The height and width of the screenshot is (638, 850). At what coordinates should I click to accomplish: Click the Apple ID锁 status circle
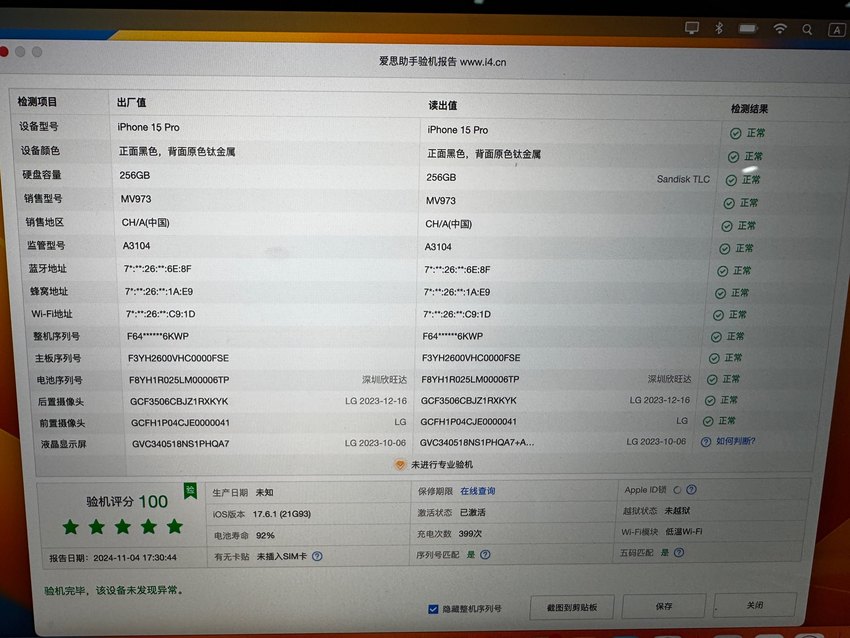(677, 490)
